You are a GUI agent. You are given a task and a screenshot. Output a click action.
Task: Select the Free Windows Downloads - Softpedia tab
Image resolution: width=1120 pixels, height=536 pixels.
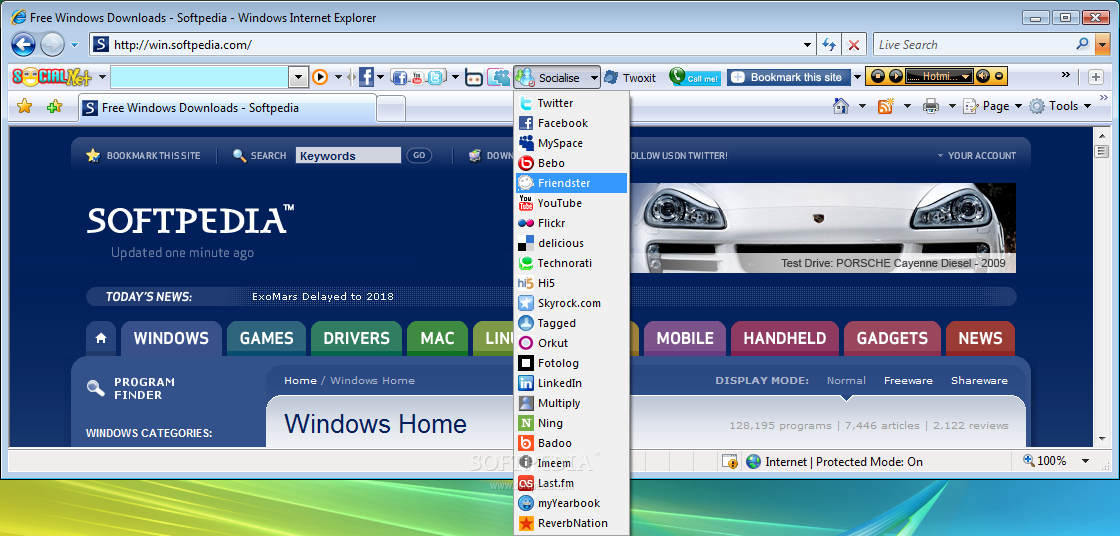click(x=227, y=108)
